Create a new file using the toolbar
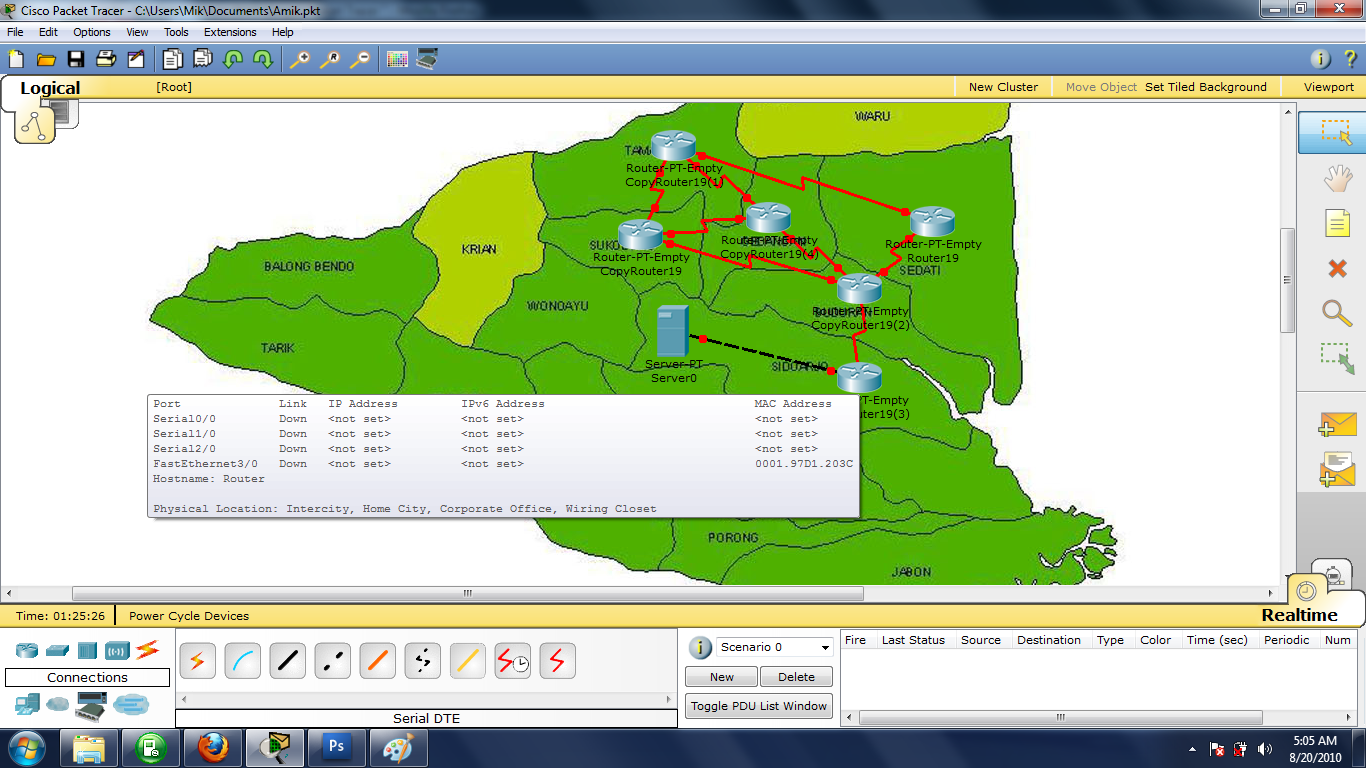 pos(16,59)
